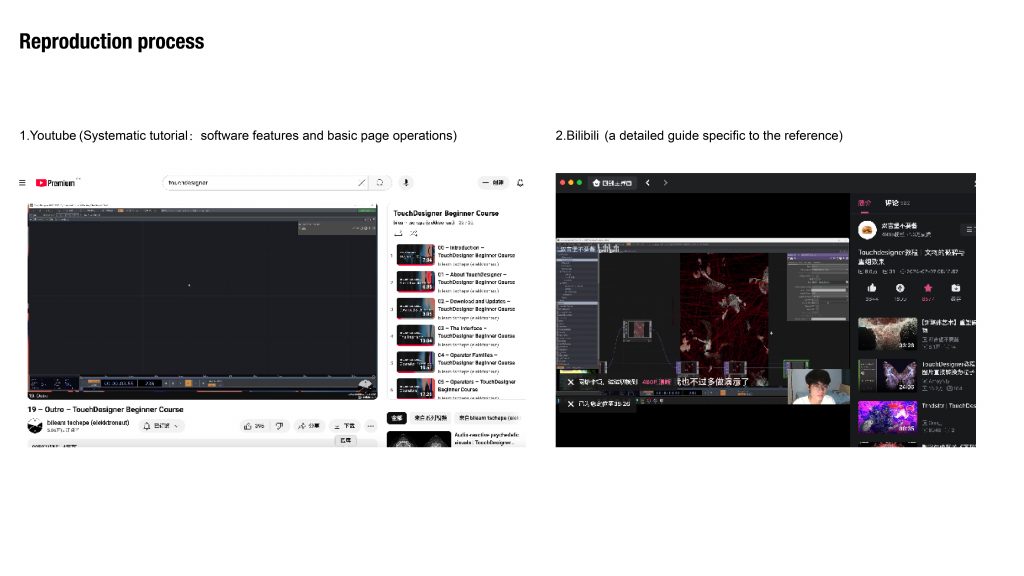Download the YouTube video

(x=344, y=426)
